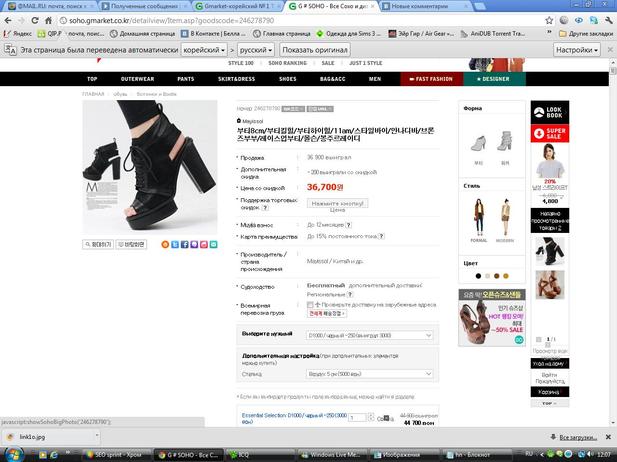Share via the pink social icon
617x462 pixels.
pos(204,245)
